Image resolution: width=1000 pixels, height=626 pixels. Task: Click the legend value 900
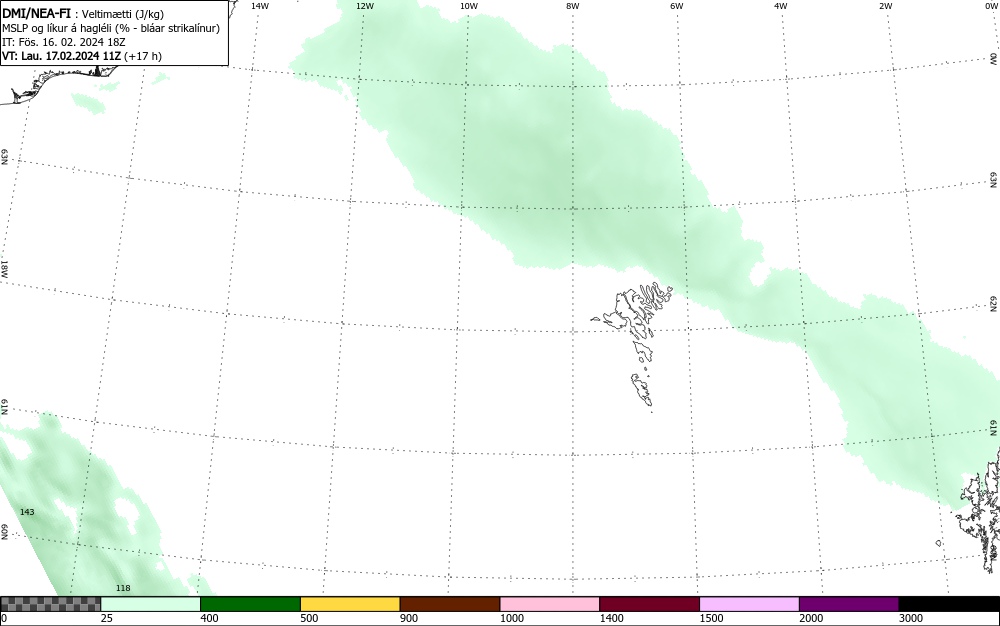[409, 618]
